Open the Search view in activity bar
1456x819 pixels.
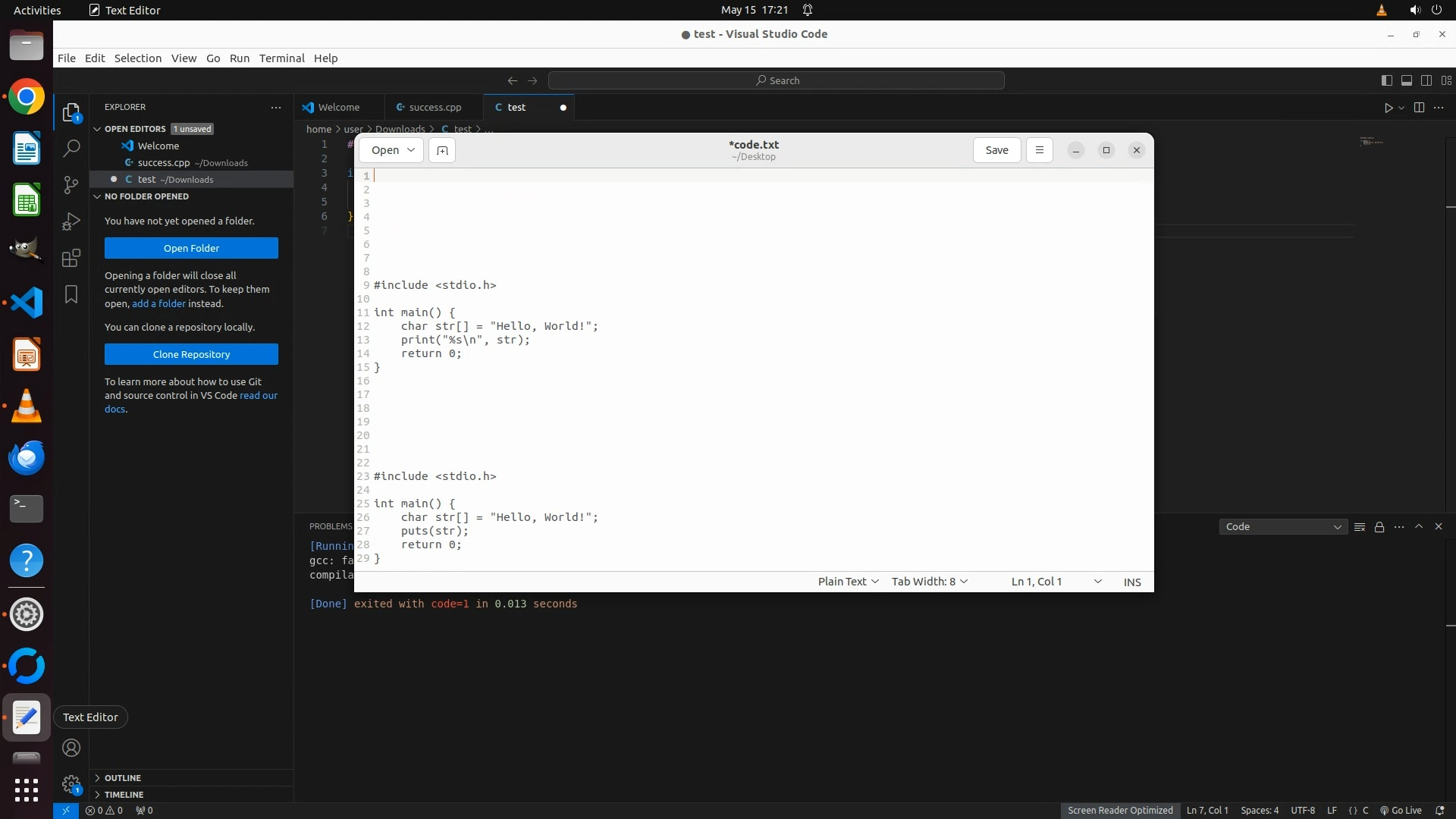[x=71, y=149]
